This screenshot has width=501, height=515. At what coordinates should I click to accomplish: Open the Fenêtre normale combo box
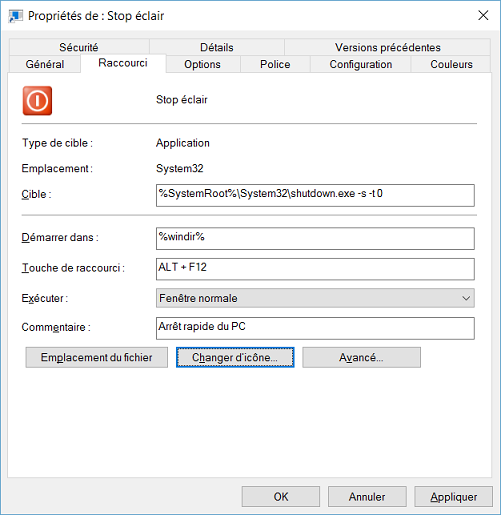tap(315, 298)
